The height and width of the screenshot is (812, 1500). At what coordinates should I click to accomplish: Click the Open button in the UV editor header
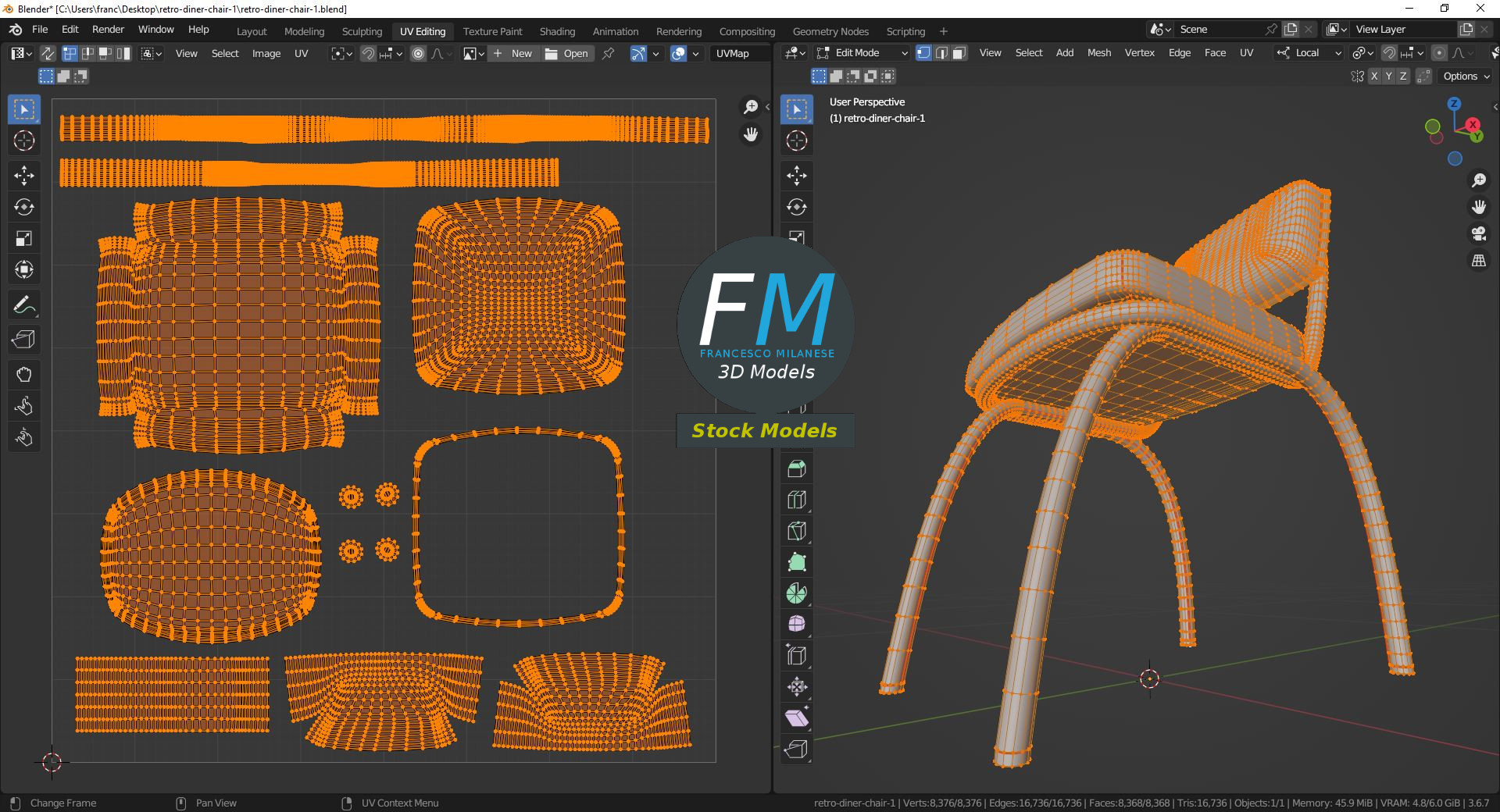pos(568,54)
